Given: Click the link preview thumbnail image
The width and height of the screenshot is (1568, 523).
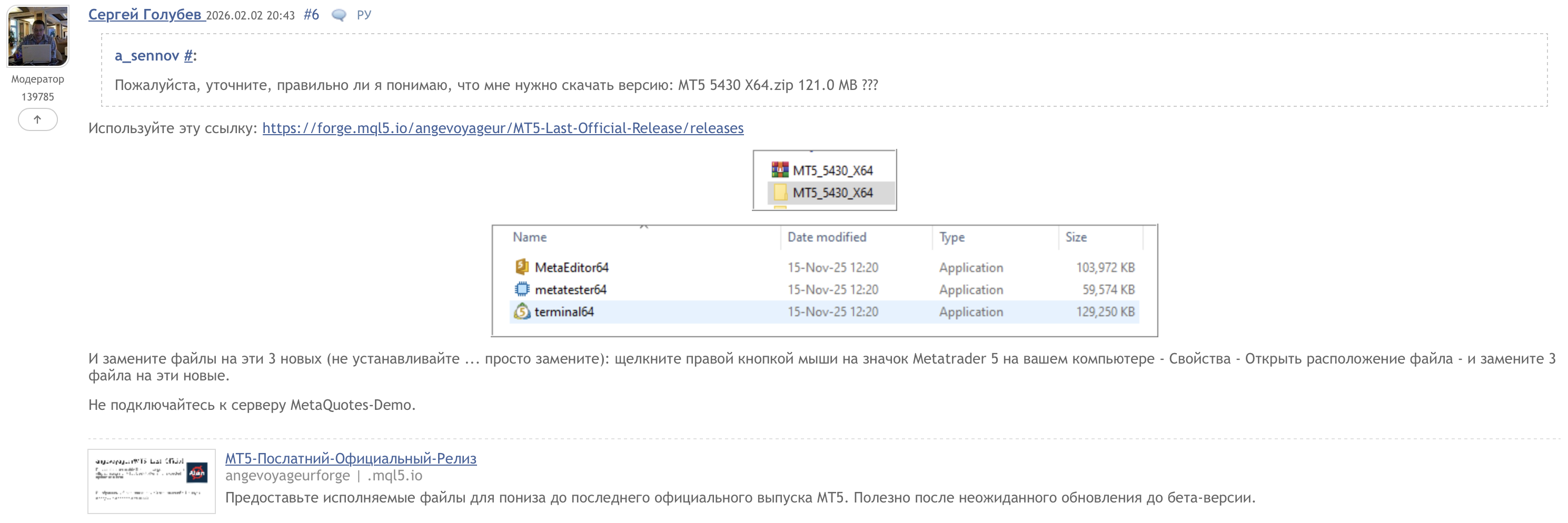Looking at the screenshot, I should point(152,481).
